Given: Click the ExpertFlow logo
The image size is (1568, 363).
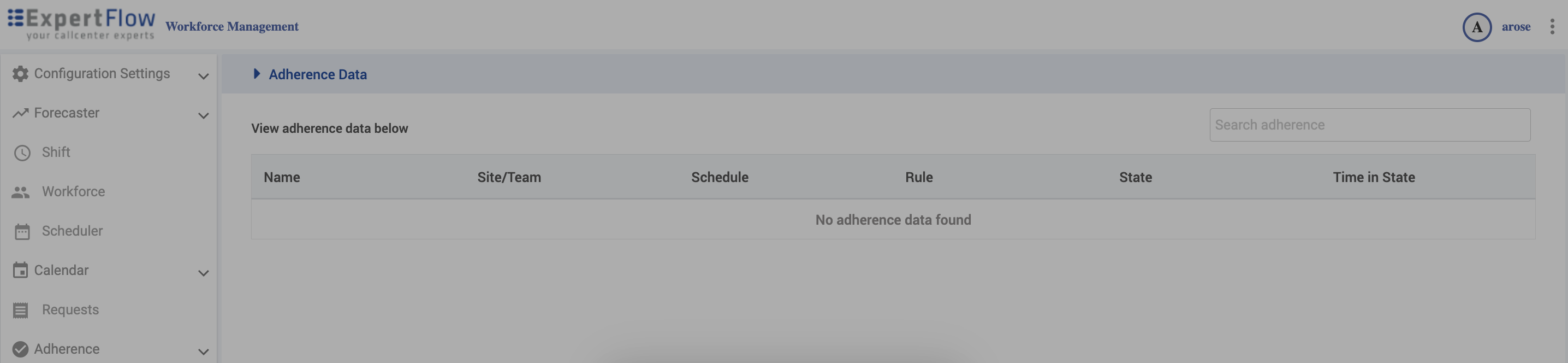Looking at the screenshot, I should click(81, 25).
